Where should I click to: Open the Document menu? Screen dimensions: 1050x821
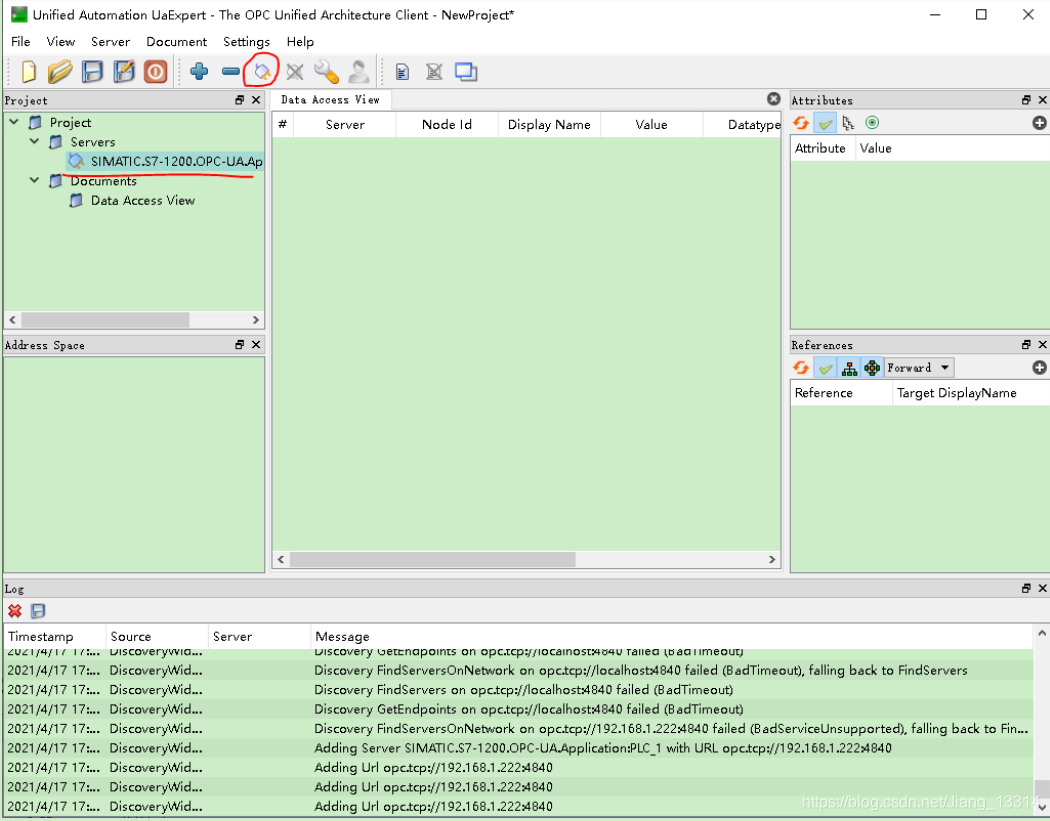176,42
